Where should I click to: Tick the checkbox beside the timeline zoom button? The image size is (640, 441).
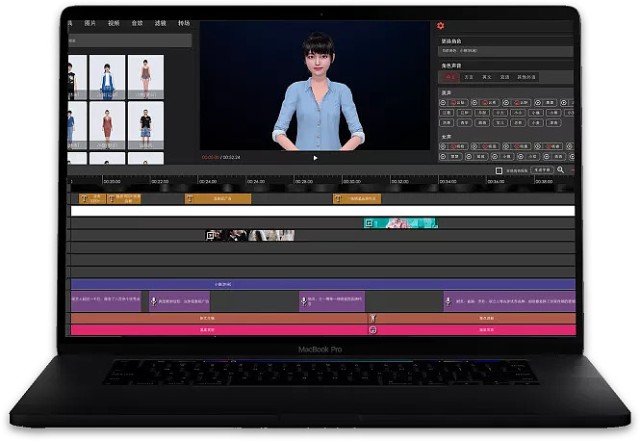499,170
